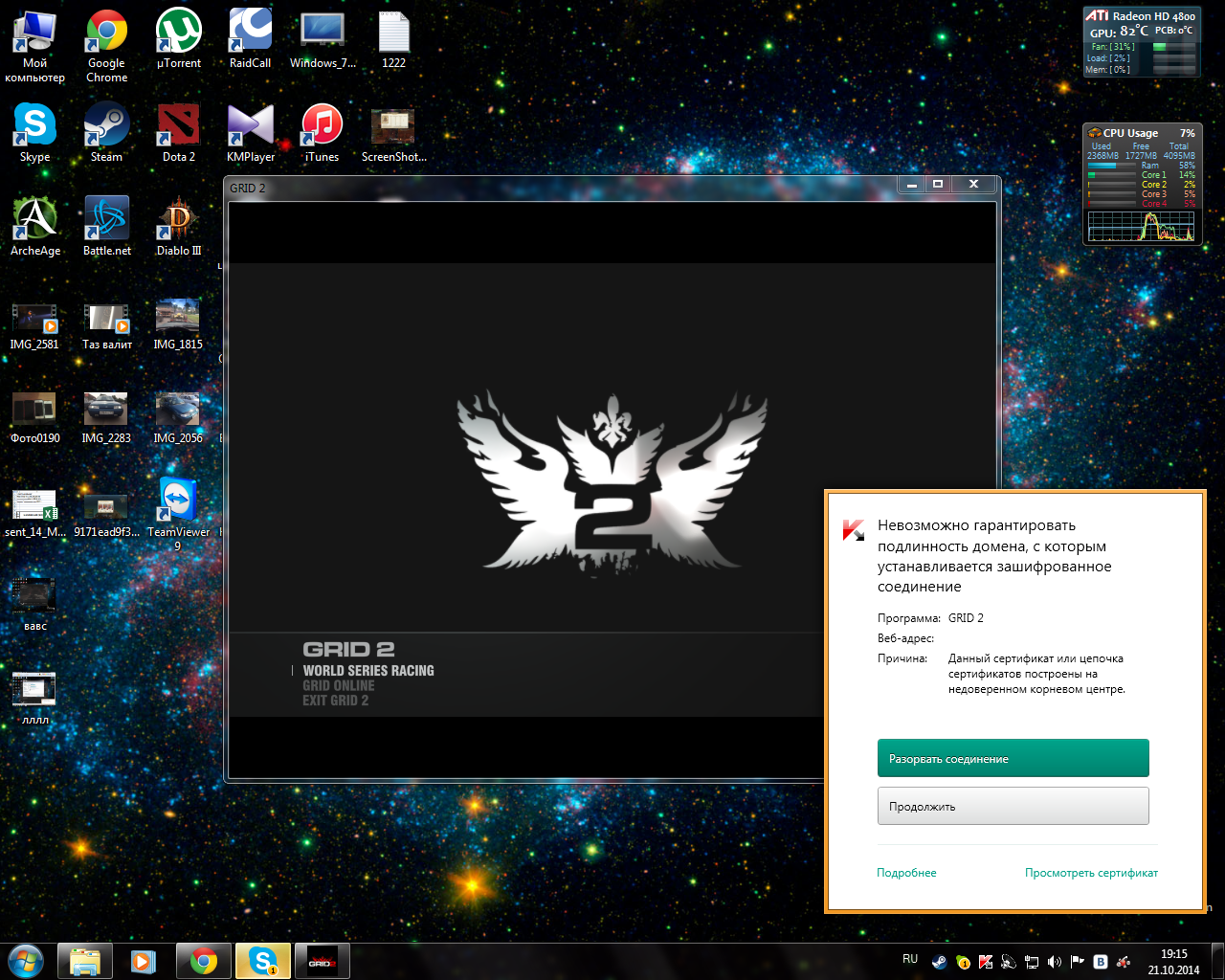
Task: Switch to Skype on the taskbar
Action: pos(262,961)
